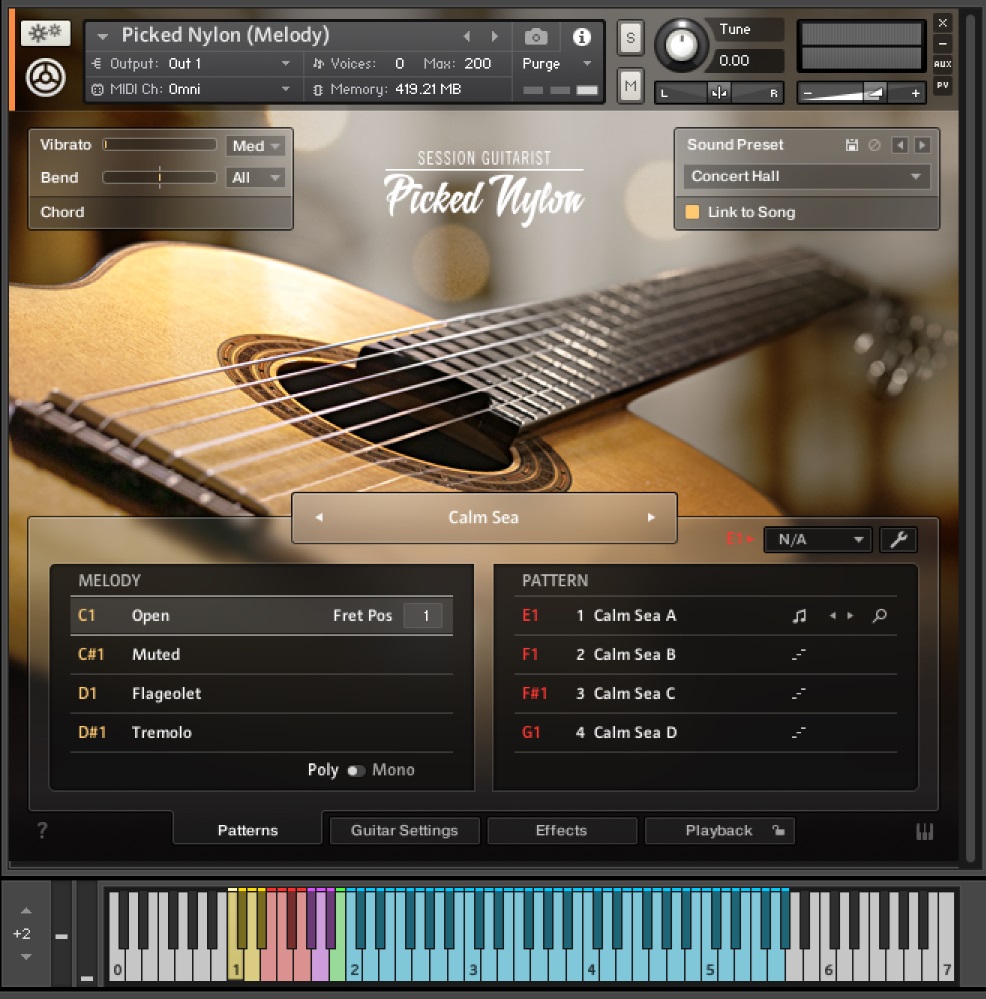Screen dimensions: 986x999
Task: Toggle the PV button
Action: point(943,85)
